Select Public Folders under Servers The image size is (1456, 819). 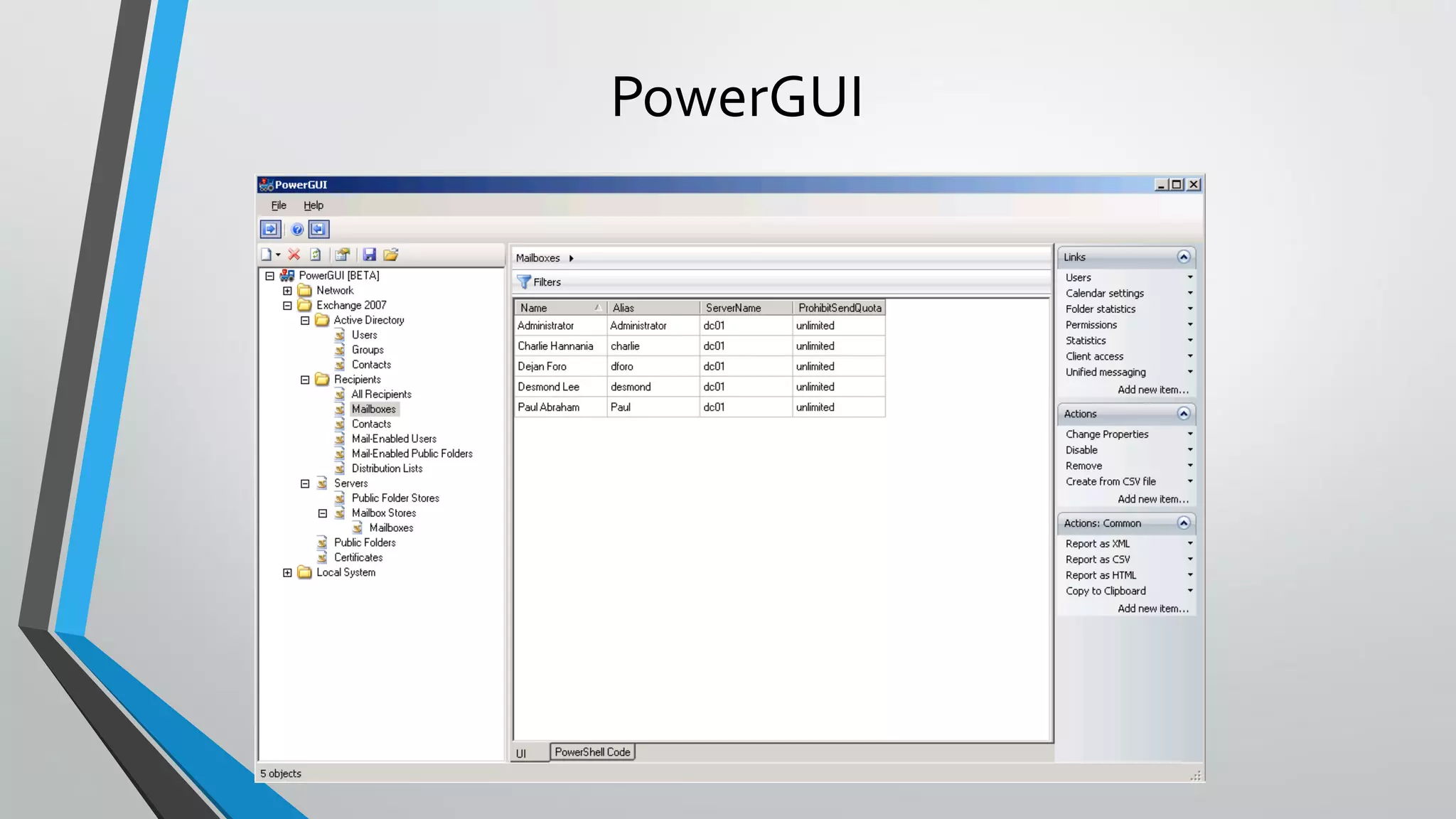click(365, 542)
